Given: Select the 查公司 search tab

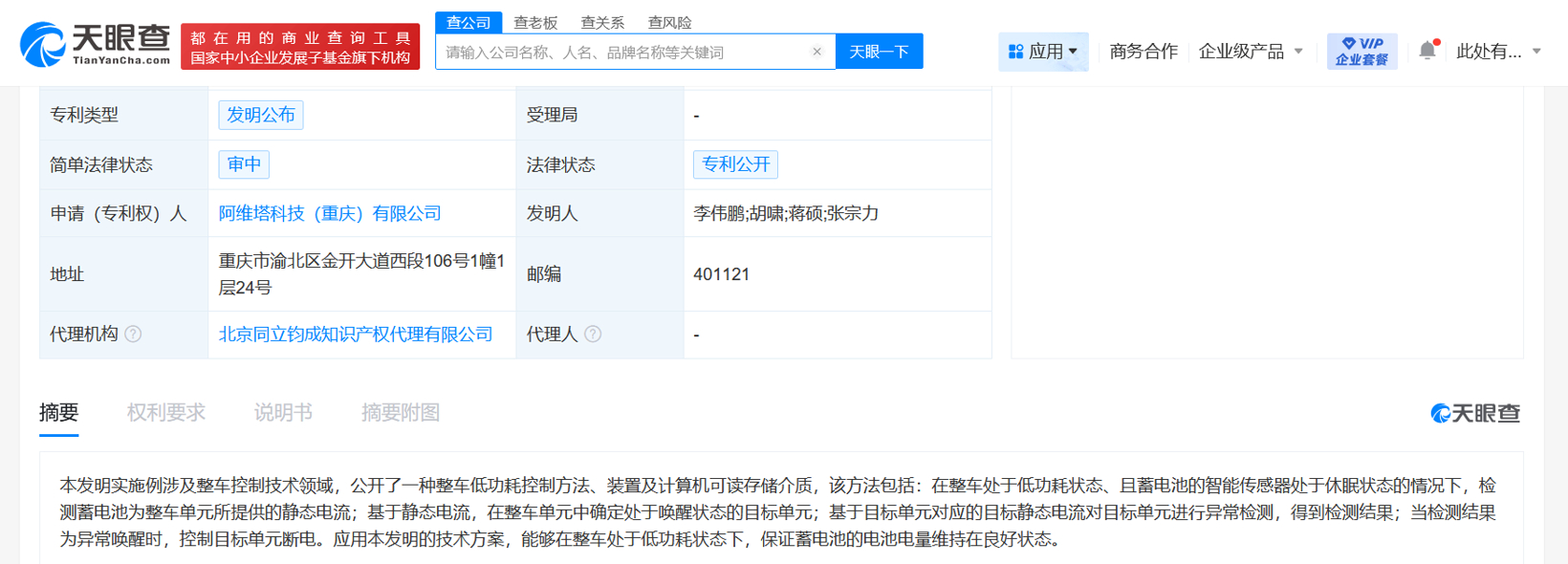Looking at the screenshot, I should coord(468,22).
